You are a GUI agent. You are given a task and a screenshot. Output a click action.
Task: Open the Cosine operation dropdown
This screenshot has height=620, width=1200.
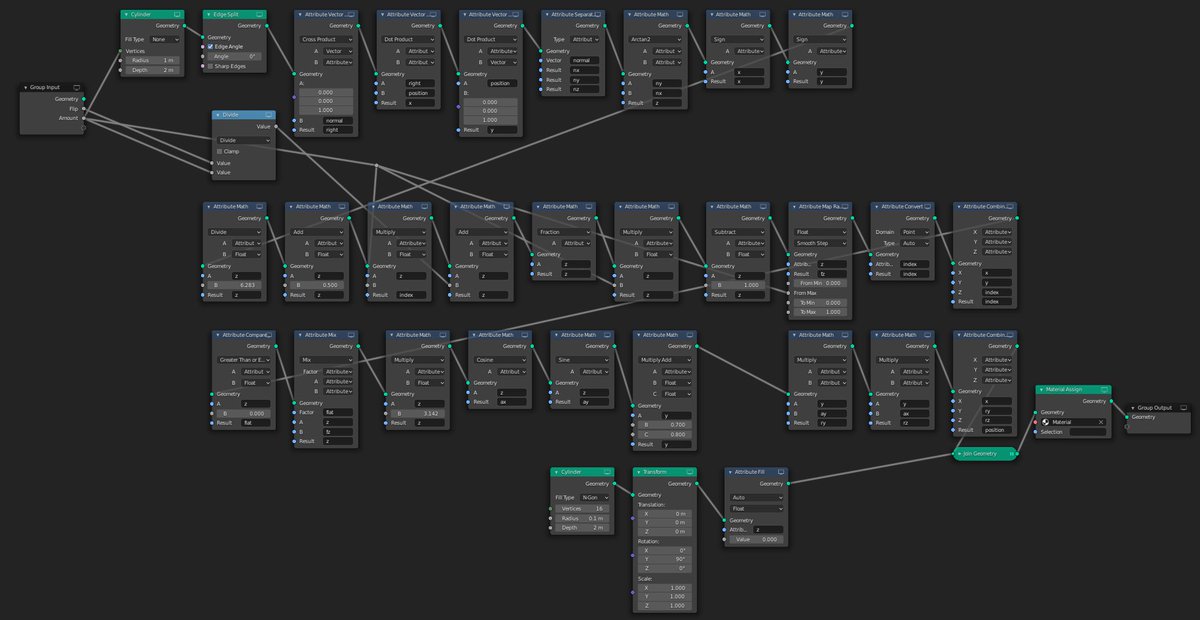[x=500, y=359]
